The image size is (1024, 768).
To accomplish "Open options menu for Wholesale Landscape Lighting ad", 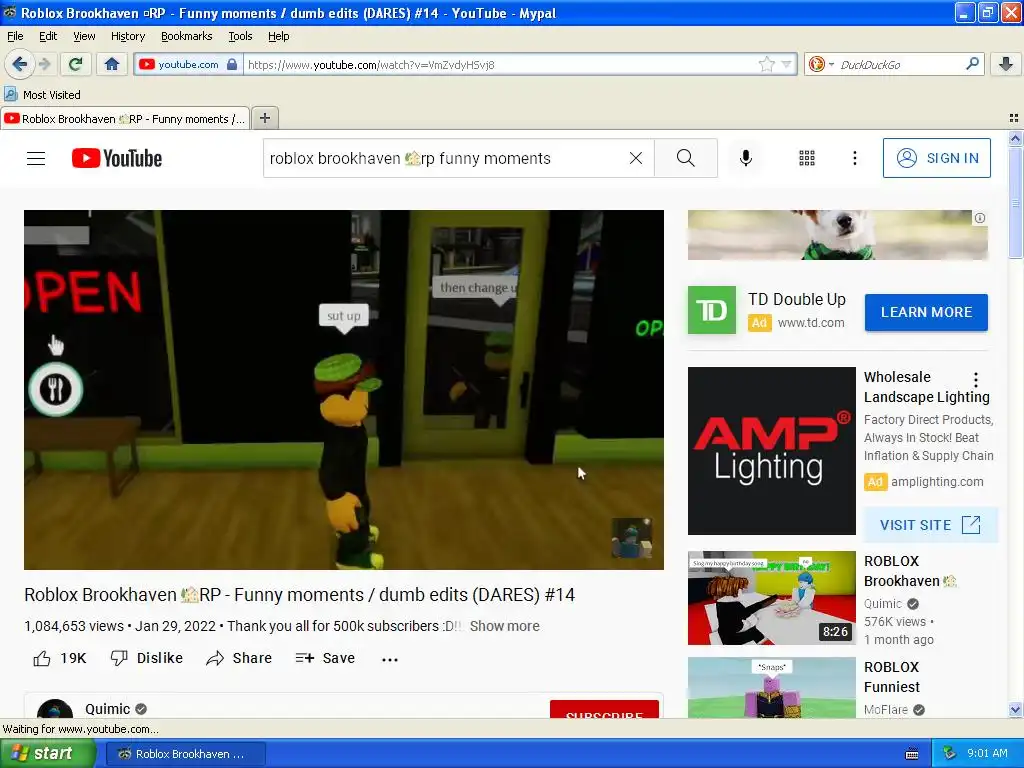I will (976, 379).
